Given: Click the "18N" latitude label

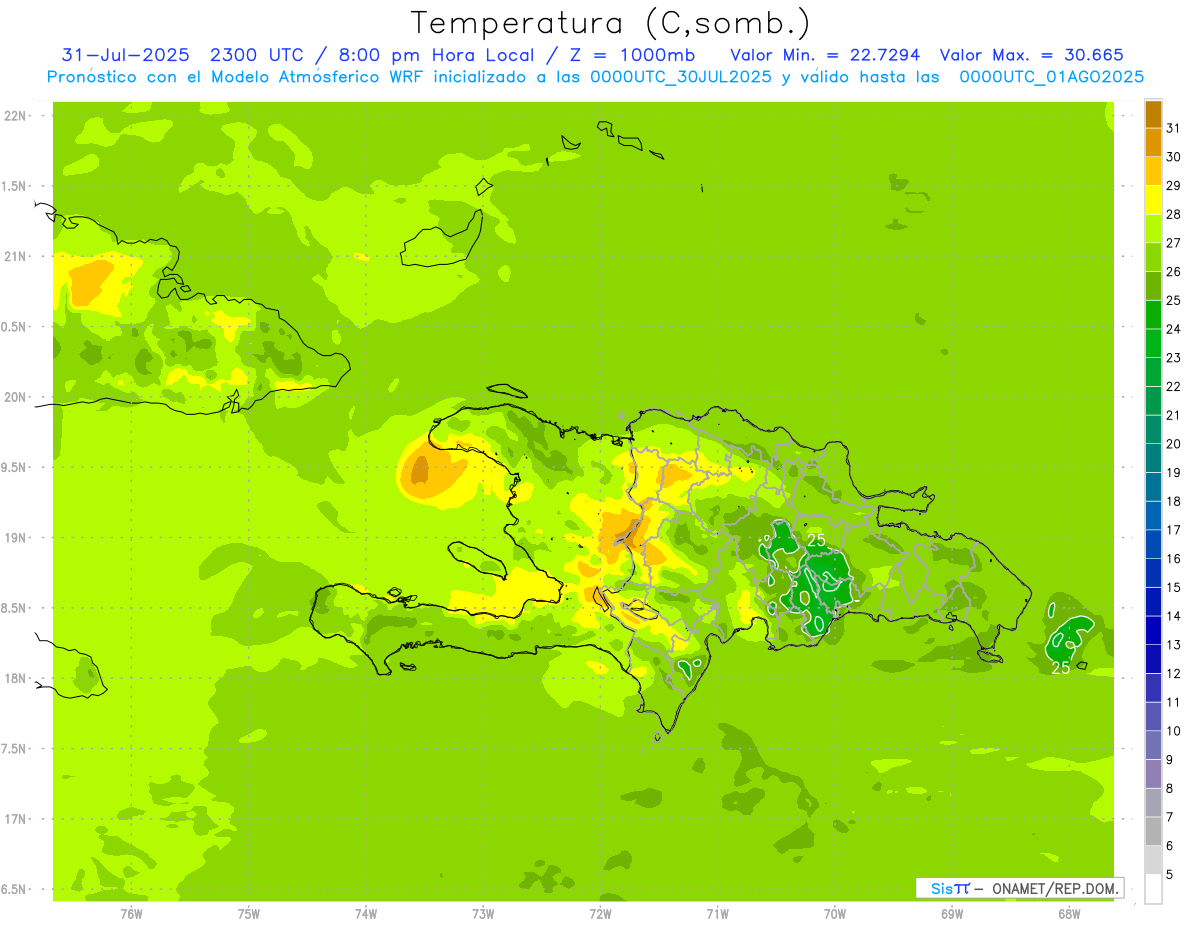Looking at the screenshot, I should pyautogui.click(x=15, y=678).
